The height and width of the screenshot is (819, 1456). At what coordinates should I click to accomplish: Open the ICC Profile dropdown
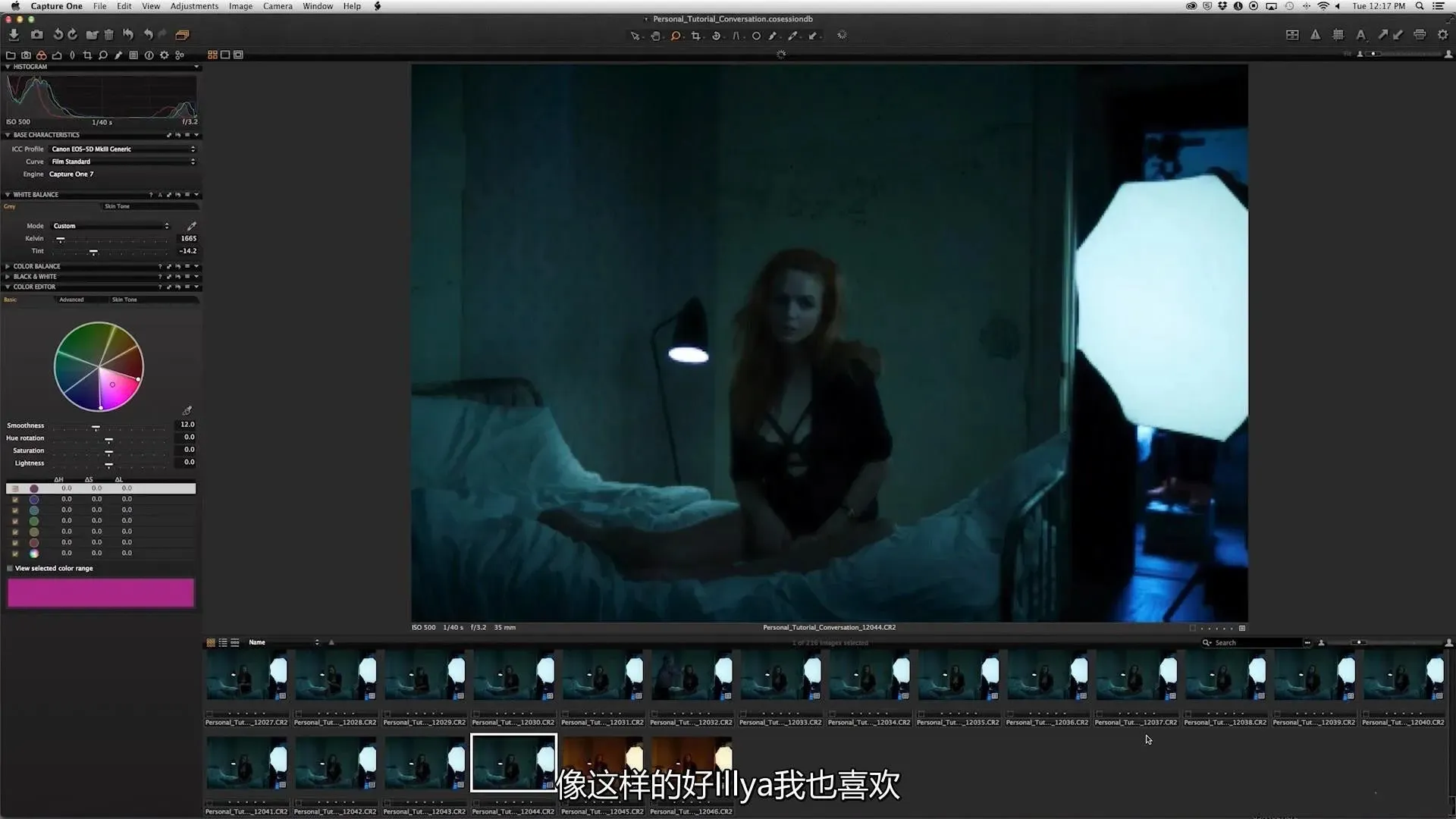[x=123, y=149]
